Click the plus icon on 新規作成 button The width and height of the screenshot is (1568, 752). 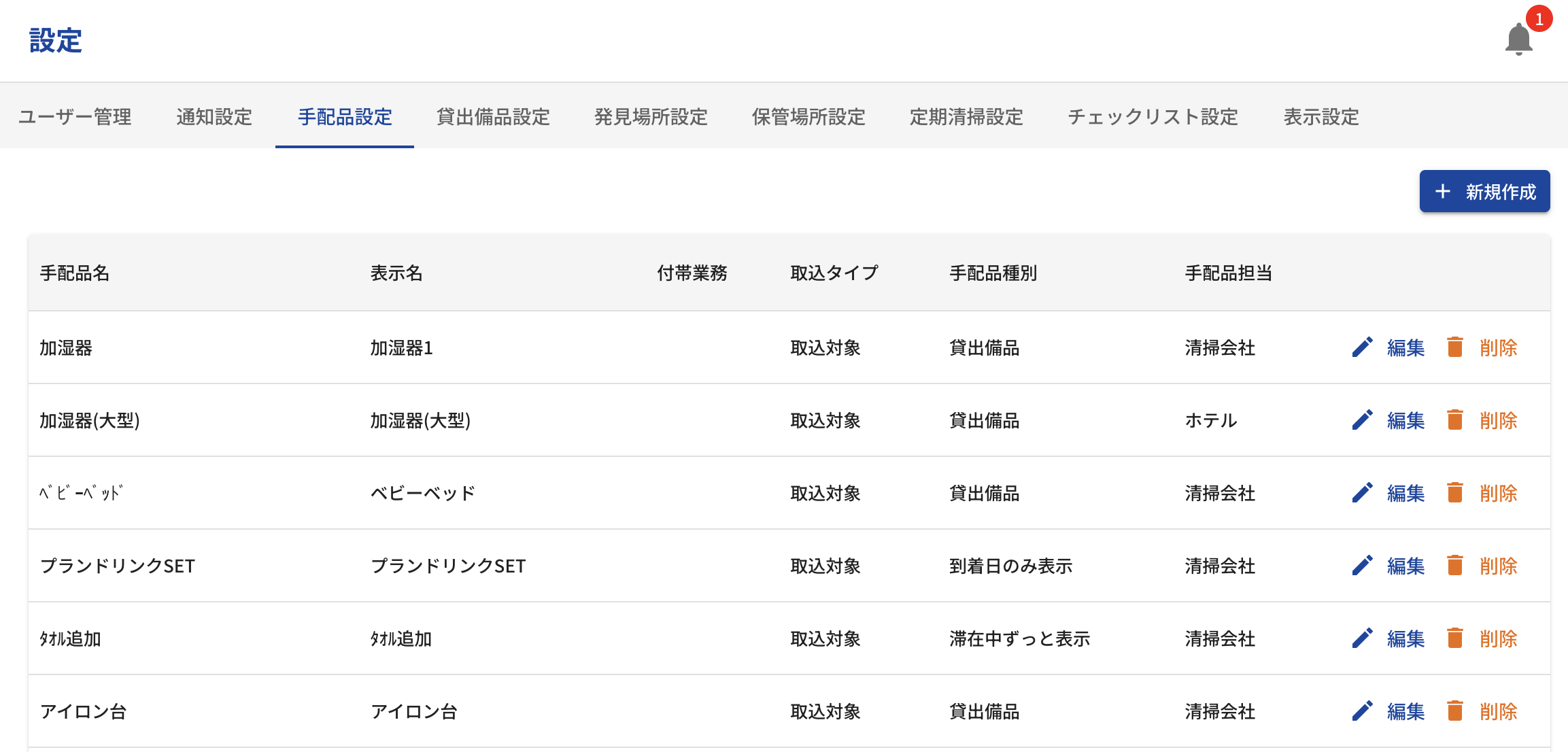pyautogui.click(x=1442, y=192)
